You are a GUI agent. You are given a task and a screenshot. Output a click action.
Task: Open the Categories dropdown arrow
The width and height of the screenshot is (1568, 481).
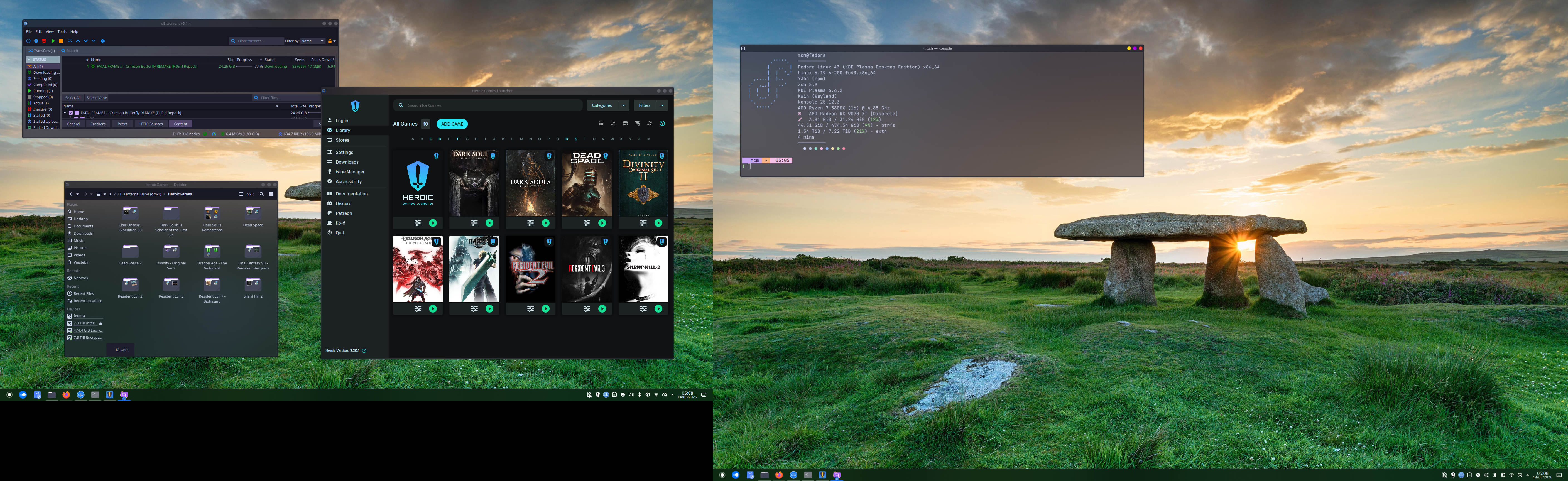[623, 105]
